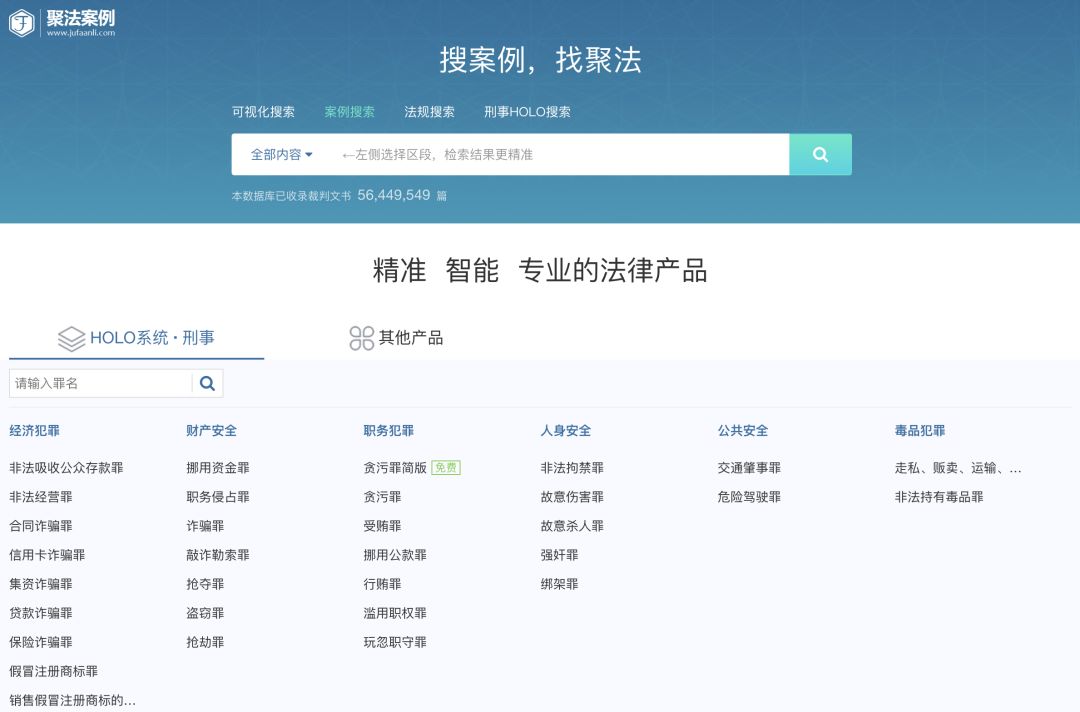Open 集资诈骗罪 link
This screenshot has width=1080, height=712.
pyautogui.click(x=41, y=584)
